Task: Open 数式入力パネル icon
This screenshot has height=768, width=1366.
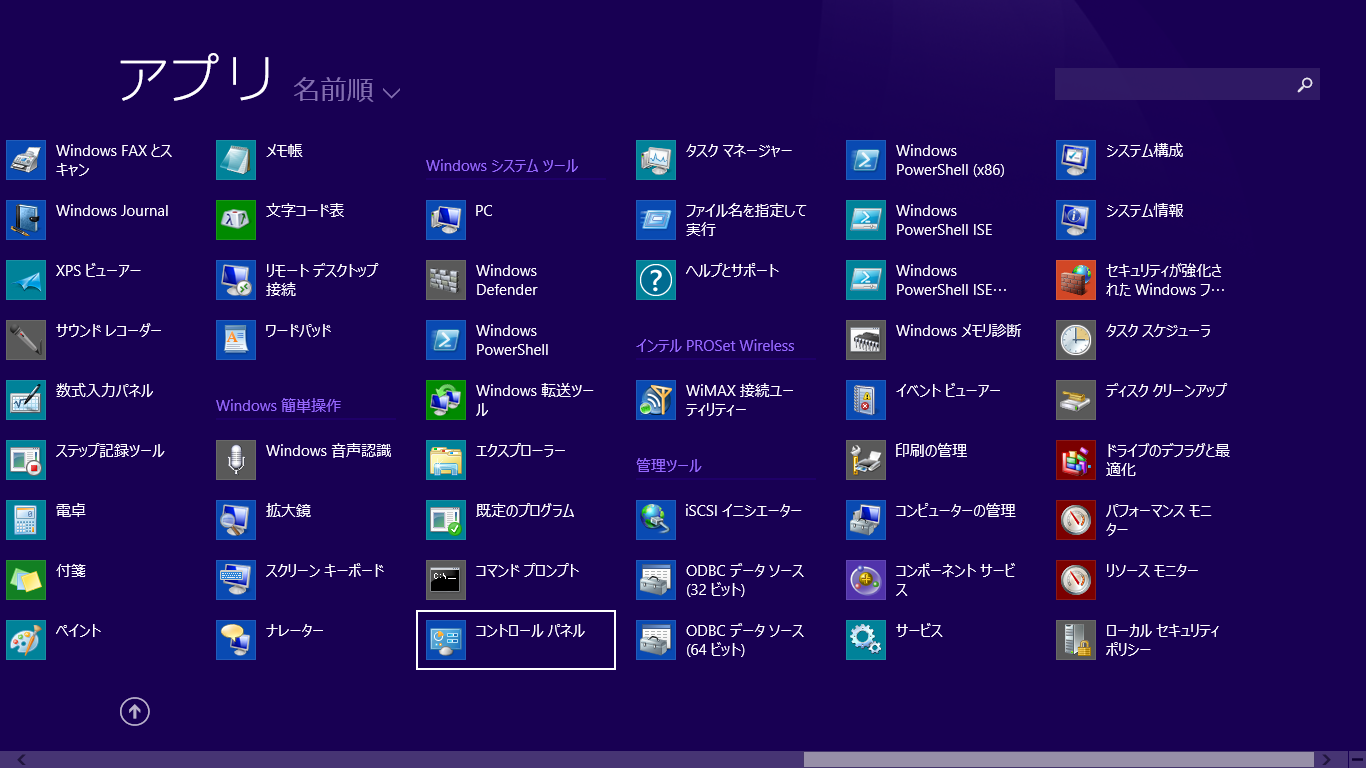Action: click(x=26, y=400)
